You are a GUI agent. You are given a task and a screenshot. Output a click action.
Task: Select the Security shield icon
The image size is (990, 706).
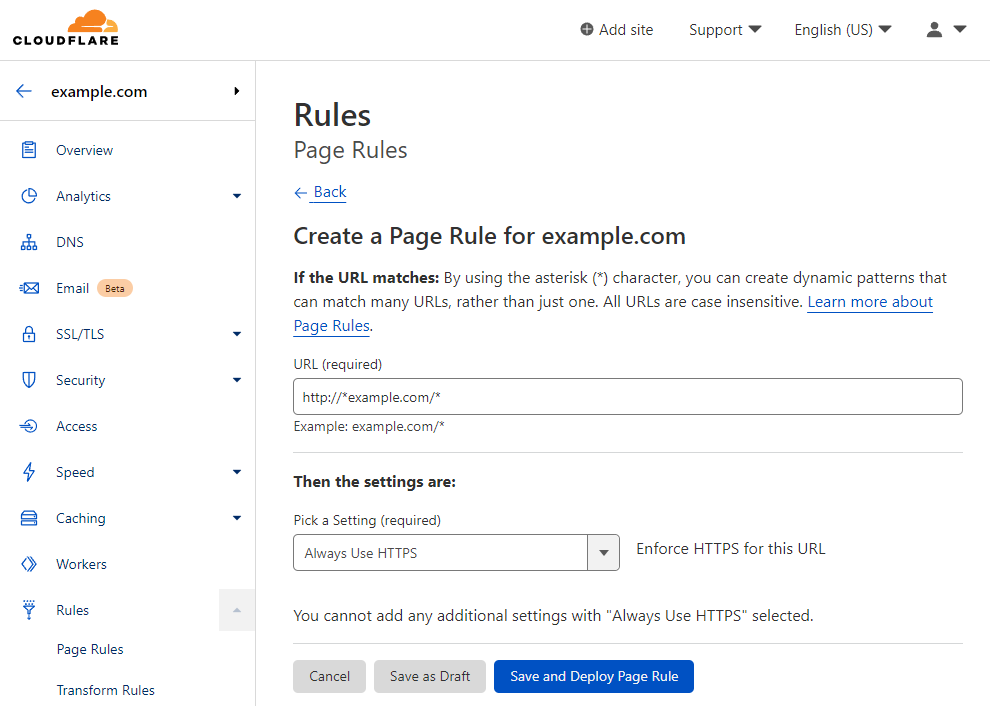28,380
